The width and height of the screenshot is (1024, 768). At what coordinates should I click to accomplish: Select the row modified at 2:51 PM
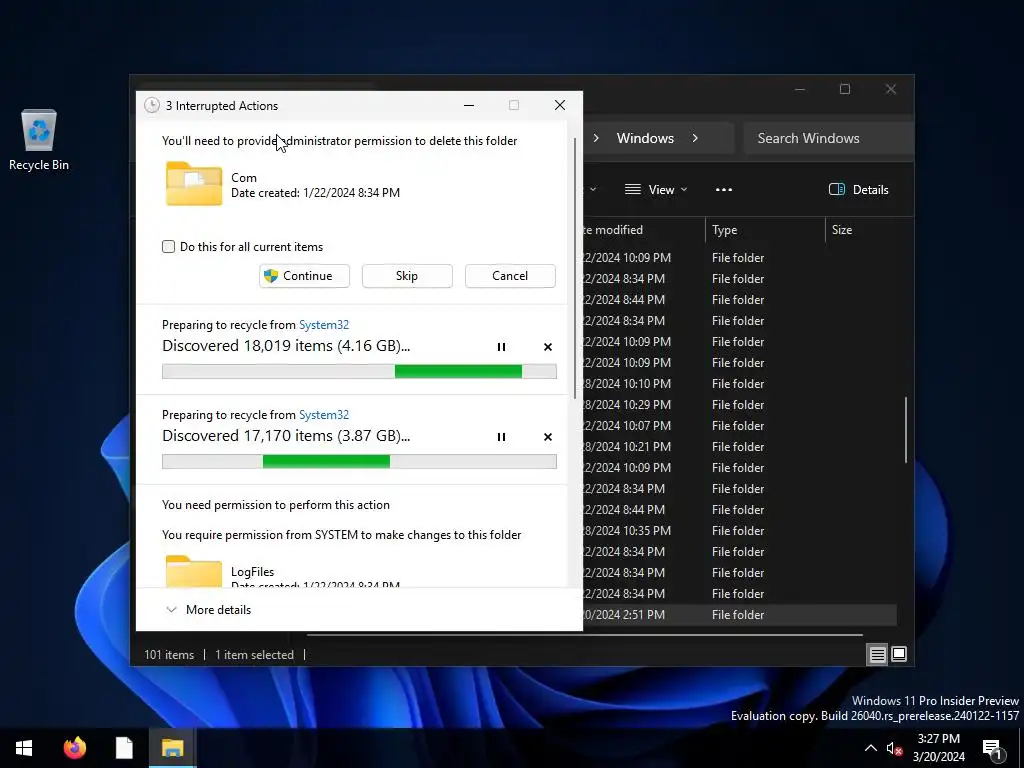(x=738, y=615)
